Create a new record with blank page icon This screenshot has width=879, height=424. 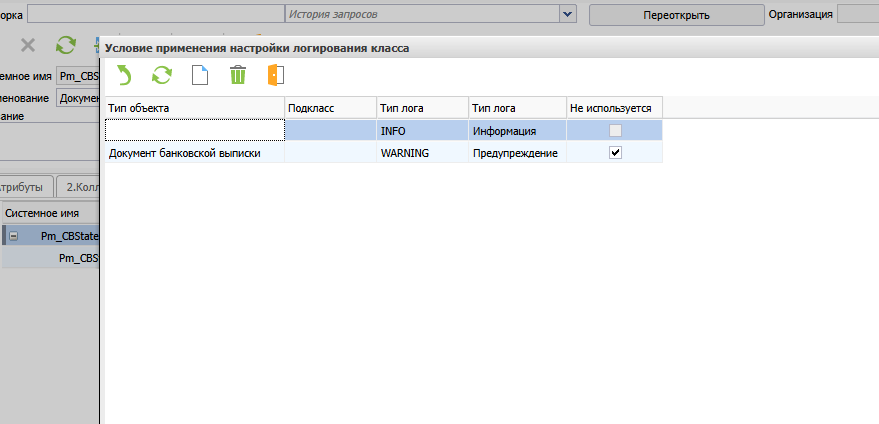pyautogui.click(x=199, y=75)
